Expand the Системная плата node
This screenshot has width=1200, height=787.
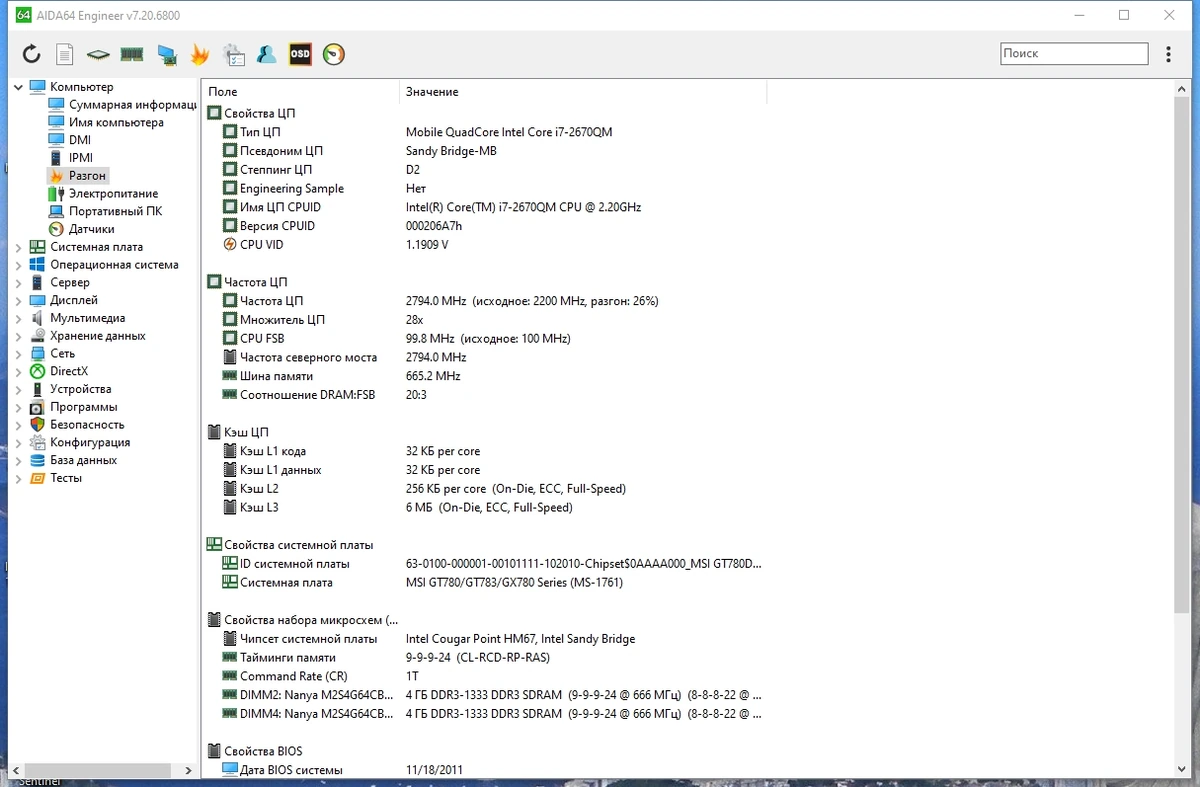tap(18, 247)
